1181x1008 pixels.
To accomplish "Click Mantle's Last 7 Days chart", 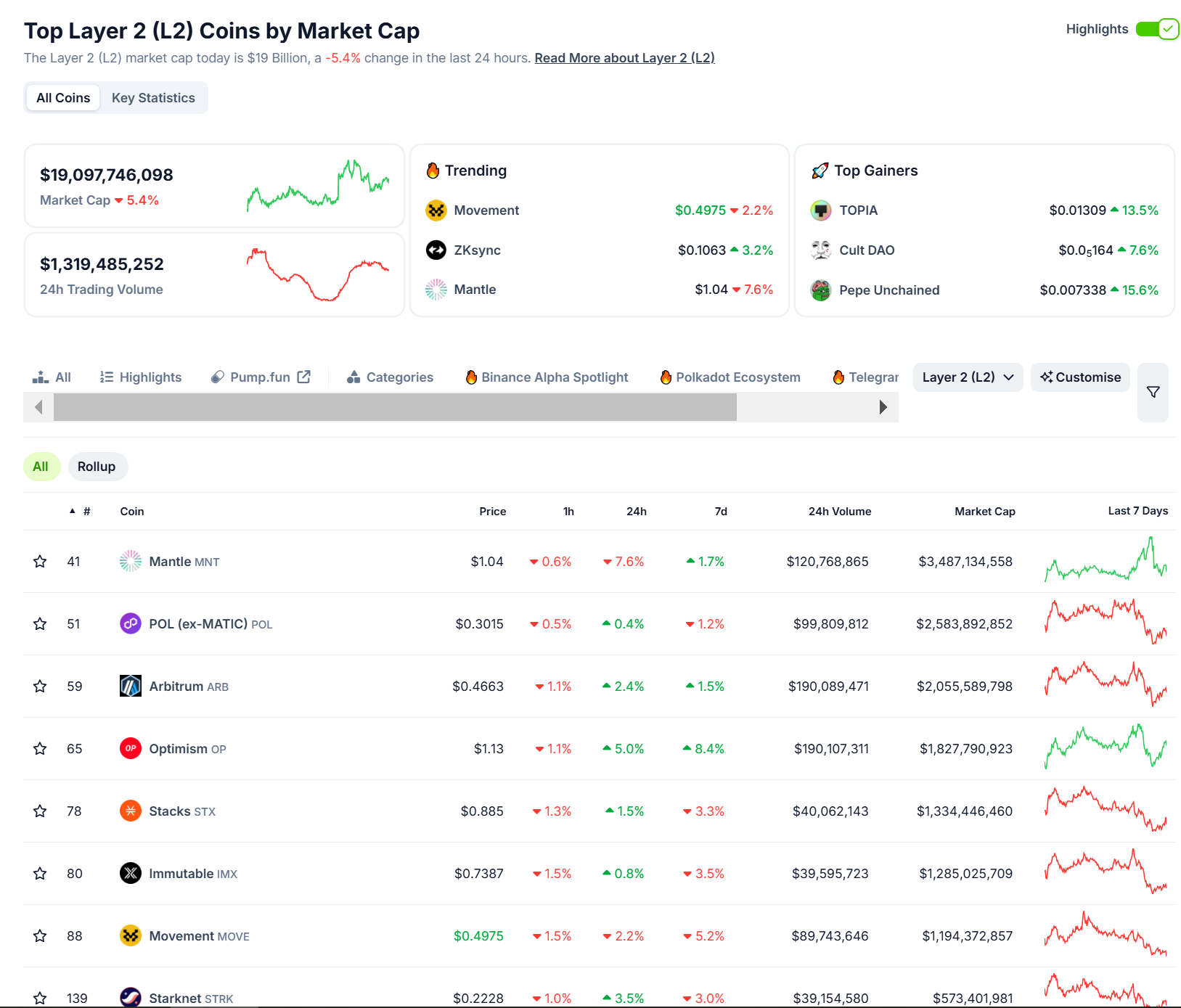I will point(1106,560).
